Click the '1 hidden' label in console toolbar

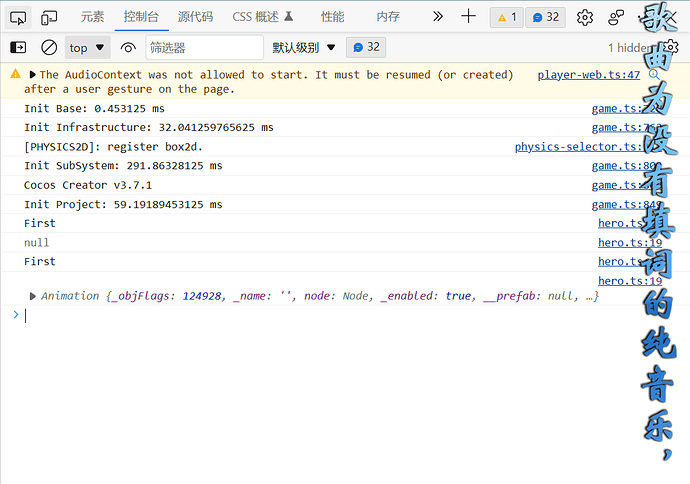(629, 48)
